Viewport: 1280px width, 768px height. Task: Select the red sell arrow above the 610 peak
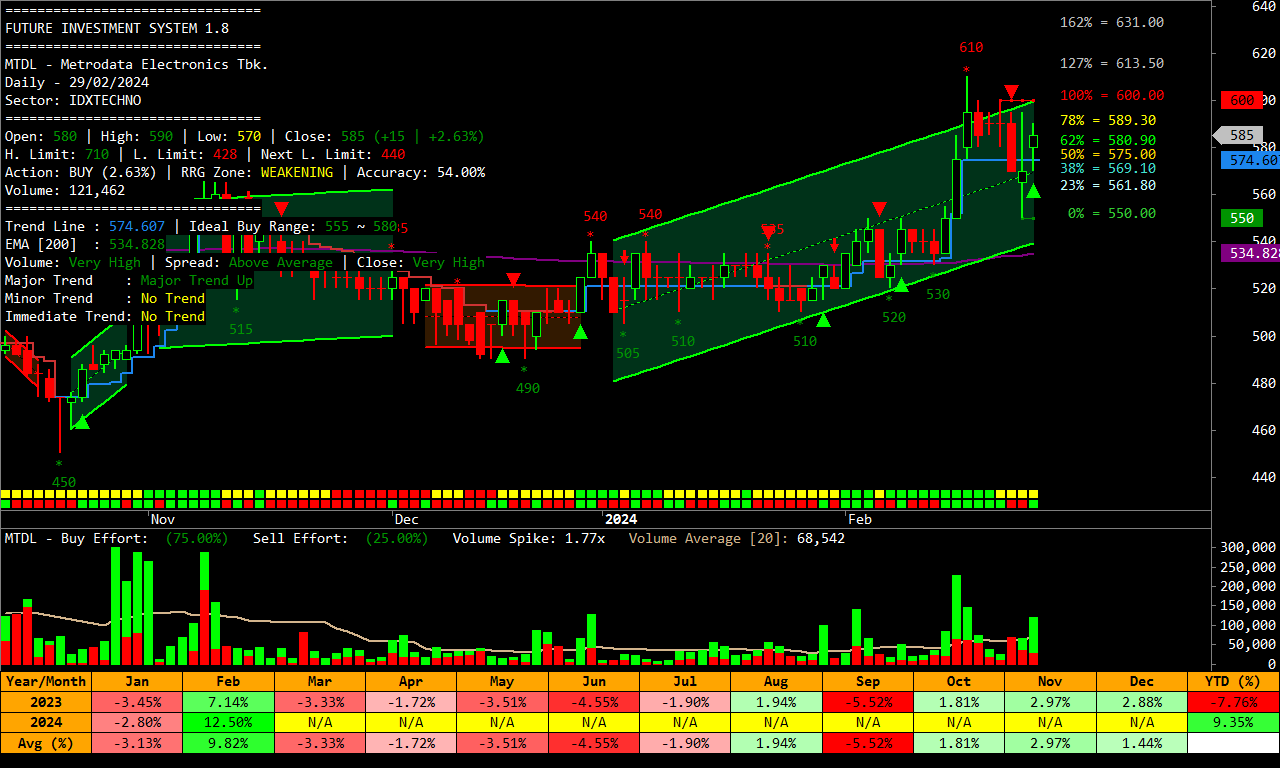(x=1012, y=90)
